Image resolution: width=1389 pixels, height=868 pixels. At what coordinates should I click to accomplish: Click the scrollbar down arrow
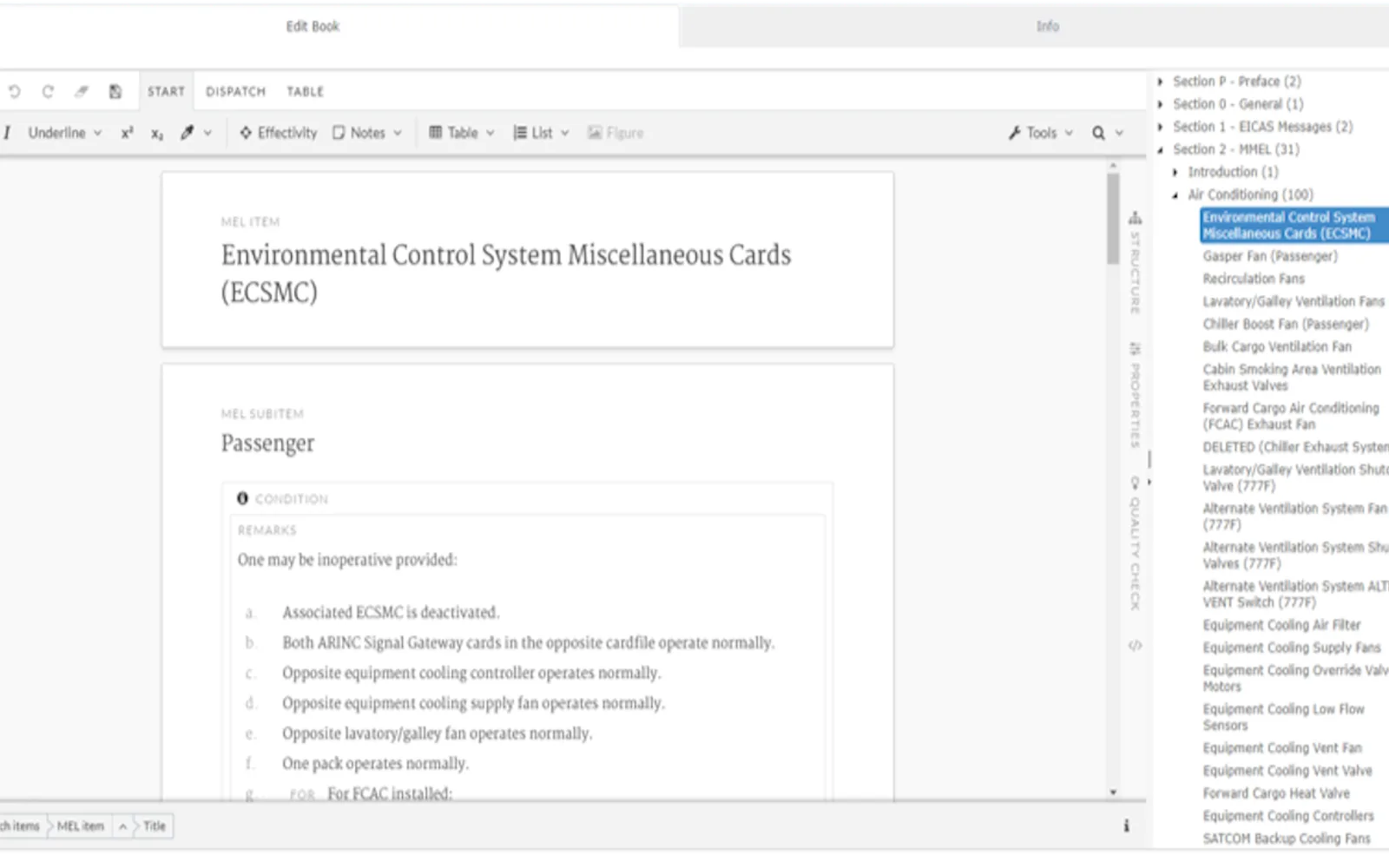pyautogui.click(x=1113, y=792)
